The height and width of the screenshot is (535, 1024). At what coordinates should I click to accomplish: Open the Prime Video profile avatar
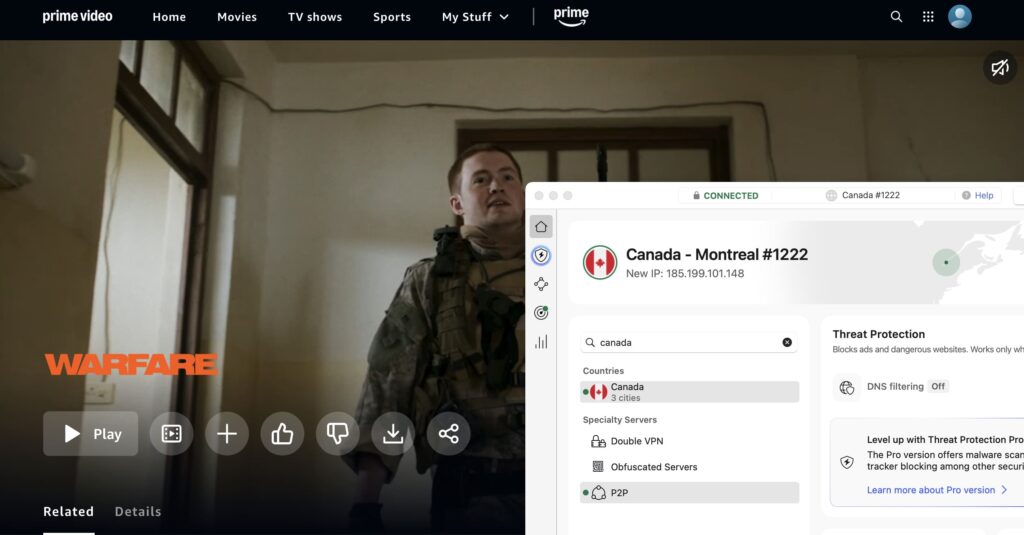[959, 16]
